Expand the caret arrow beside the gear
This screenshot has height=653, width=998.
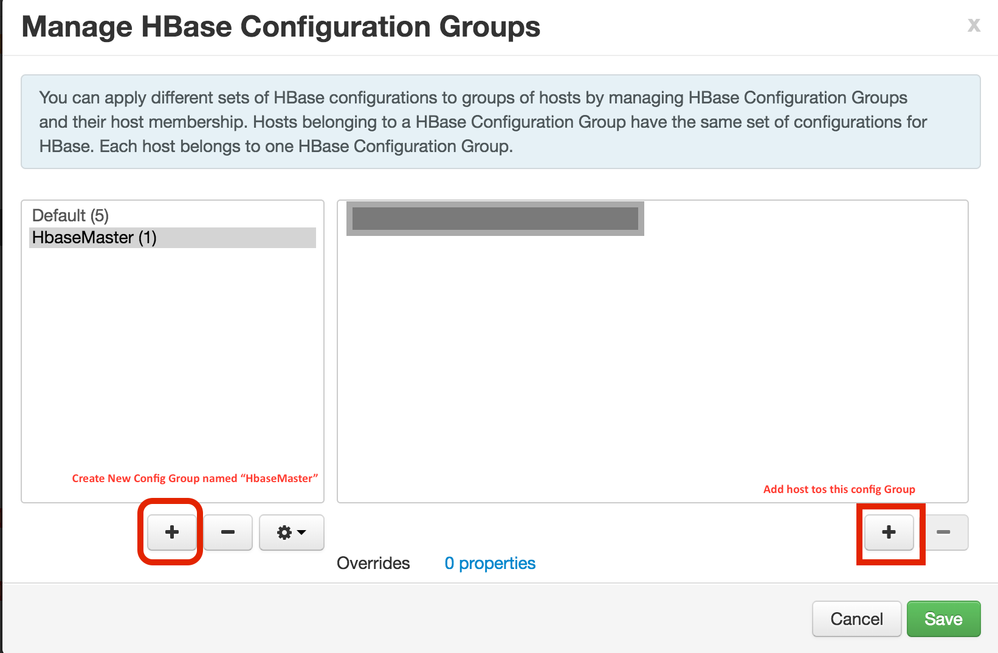point(301,534)
